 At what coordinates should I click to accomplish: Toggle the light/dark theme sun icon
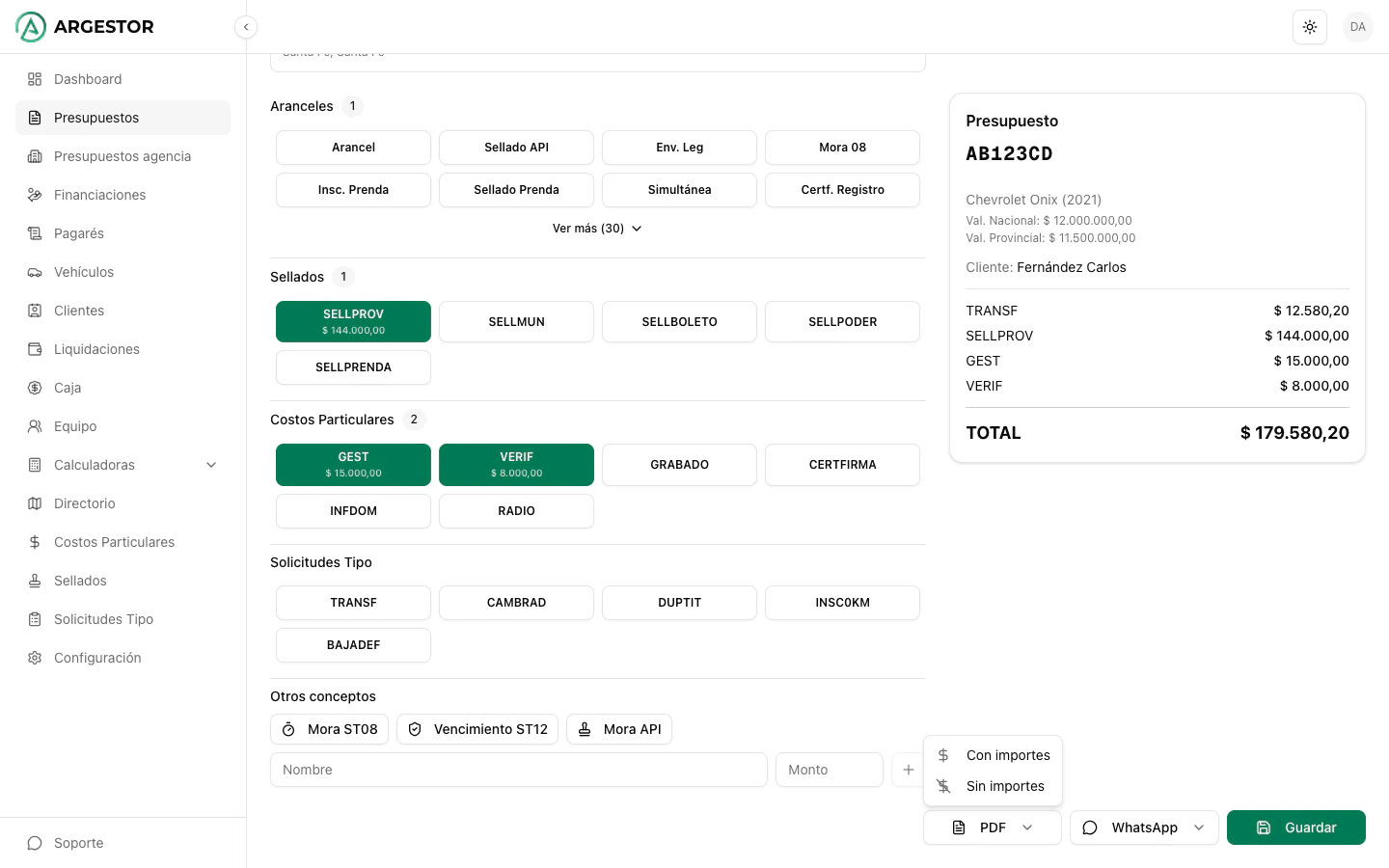point(1310,27)
